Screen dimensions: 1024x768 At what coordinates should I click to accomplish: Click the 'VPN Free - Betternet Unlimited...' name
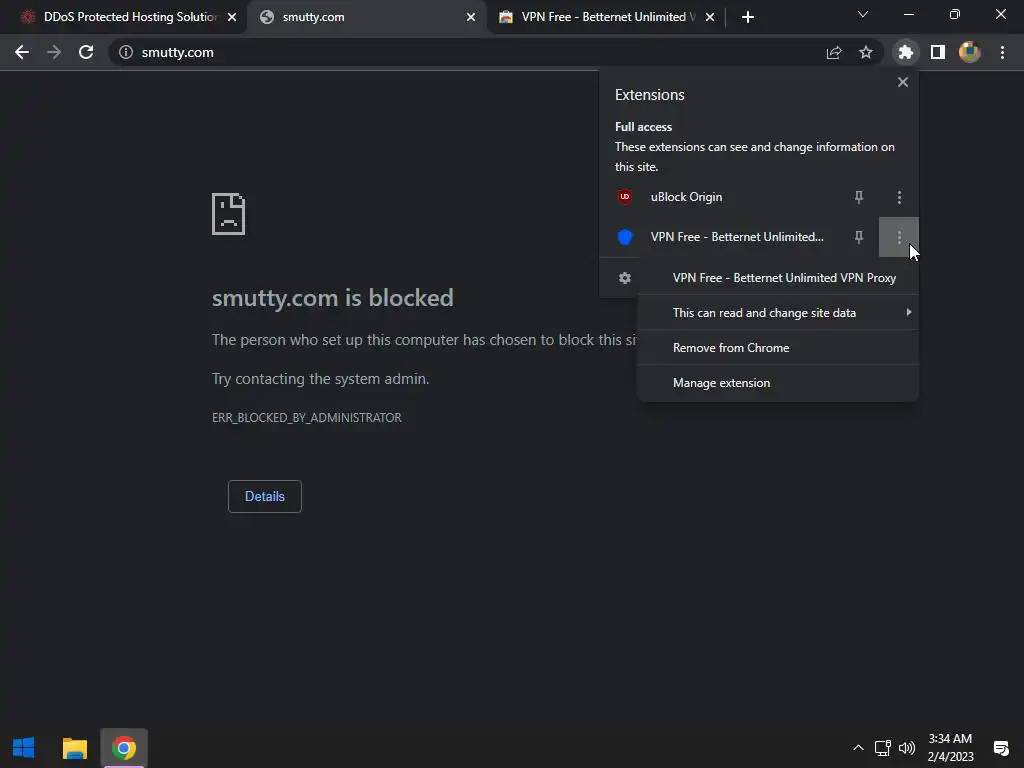pos(737,237)
